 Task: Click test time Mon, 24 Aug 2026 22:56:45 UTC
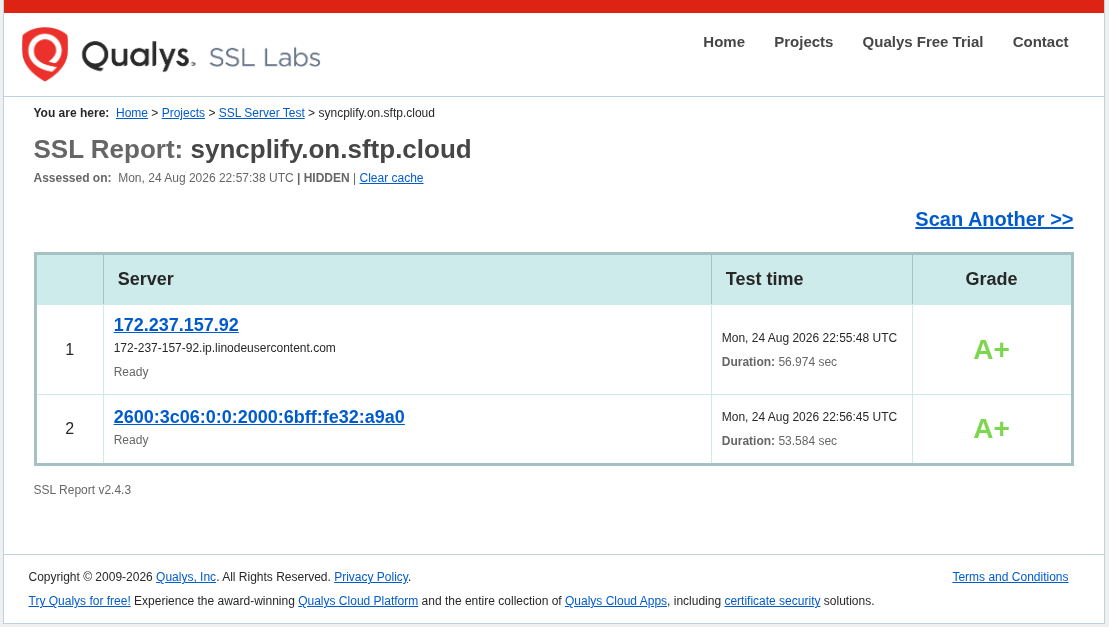click(809, 417)
